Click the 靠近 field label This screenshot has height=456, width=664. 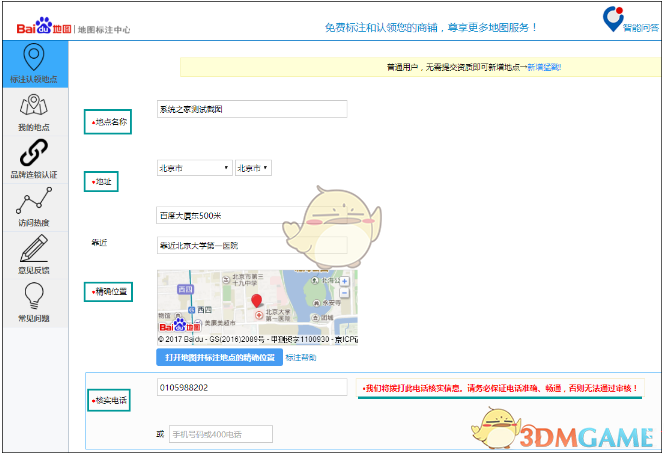[100, 243]
